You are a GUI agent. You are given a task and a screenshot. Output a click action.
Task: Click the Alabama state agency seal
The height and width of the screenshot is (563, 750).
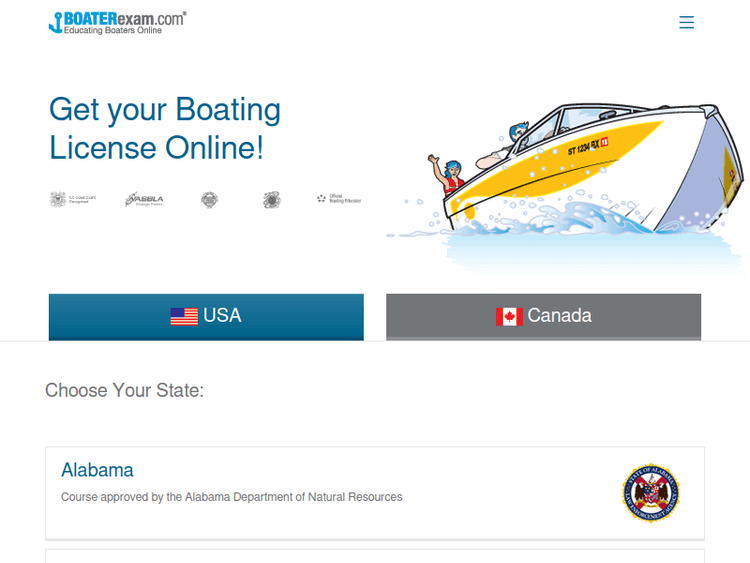click(650, 492)
